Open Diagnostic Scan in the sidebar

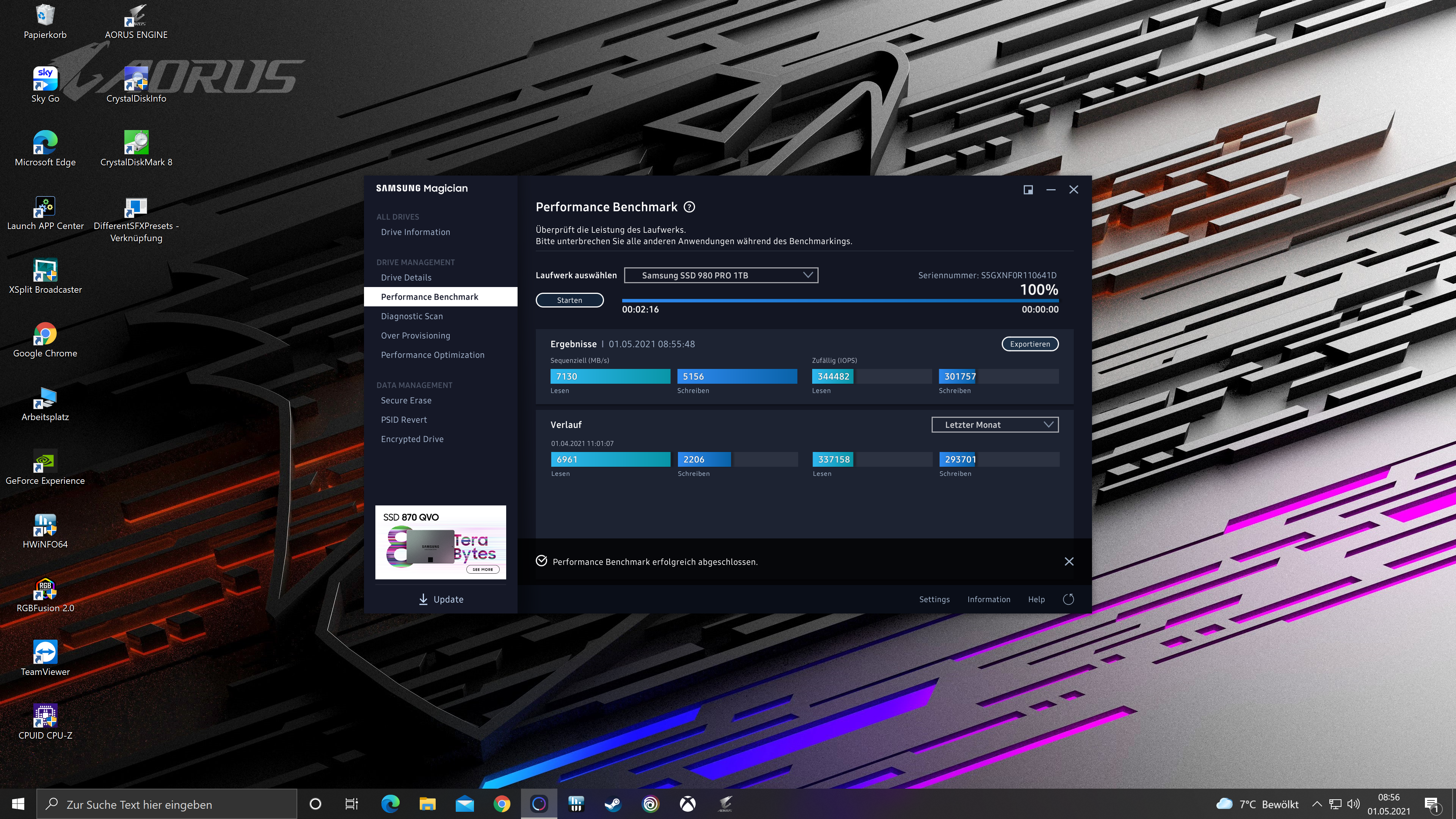(412, 316)
